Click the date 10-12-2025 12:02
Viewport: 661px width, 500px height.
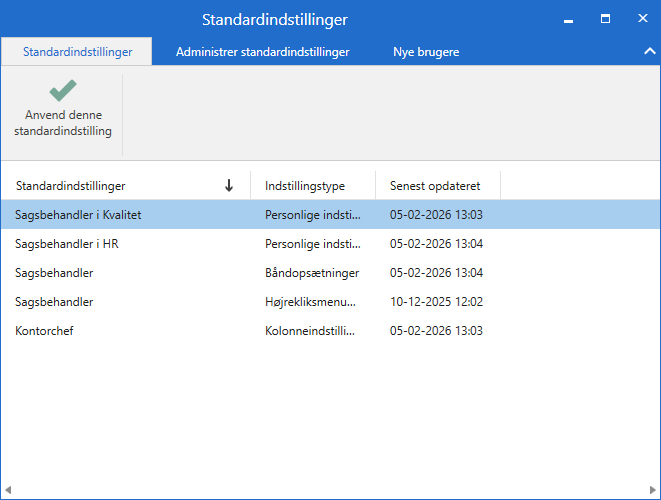[436, 302]
